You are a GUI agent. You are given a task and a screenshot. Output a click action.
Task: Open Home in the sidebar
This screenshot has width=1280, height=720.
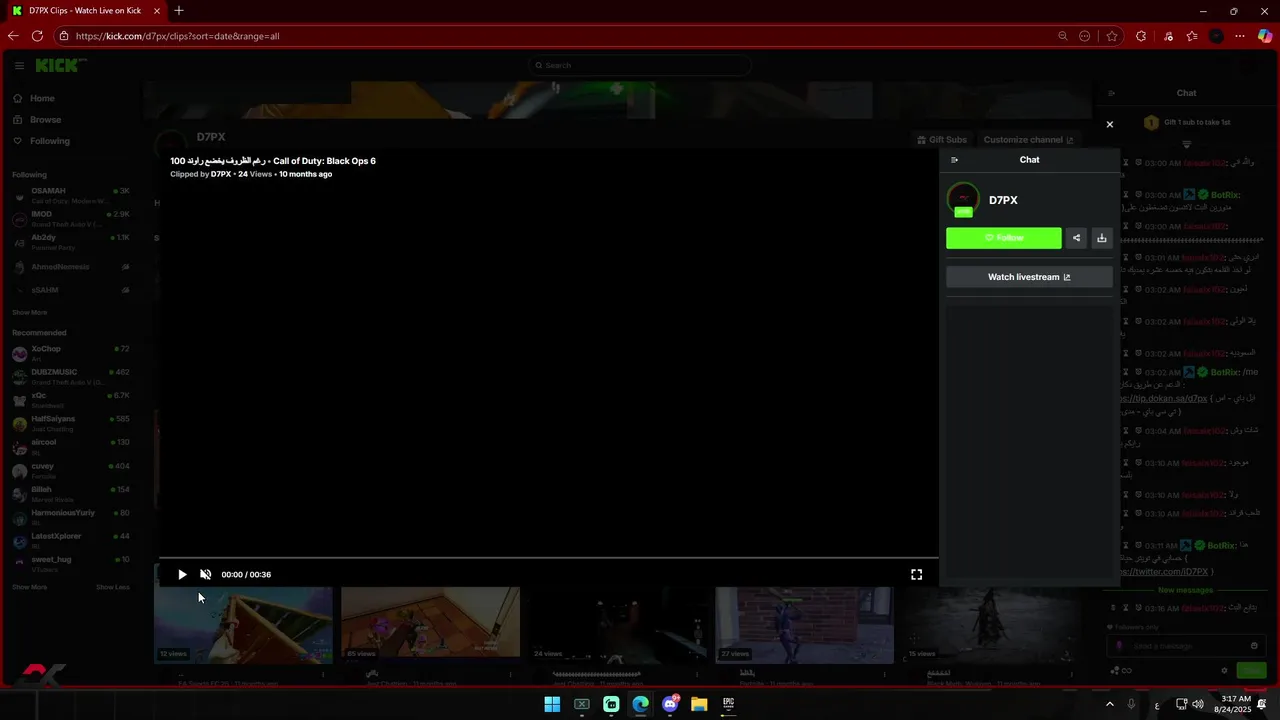coord(42,98)
